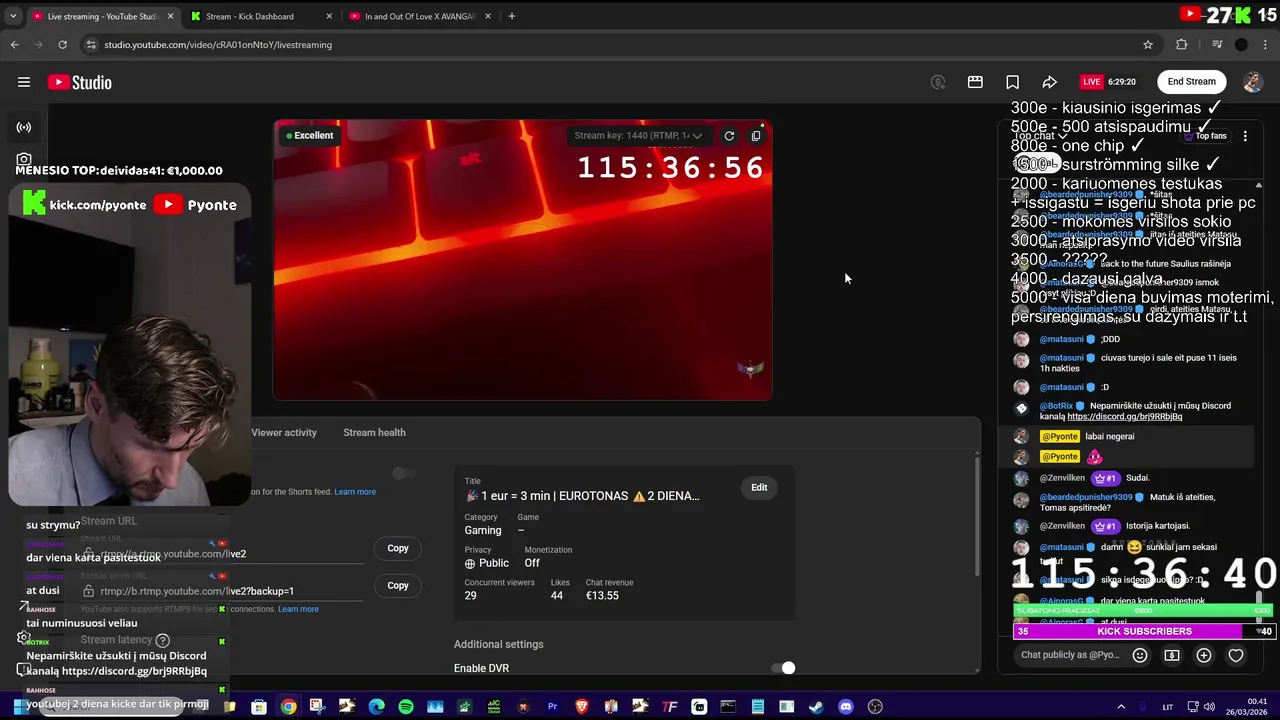Image resolution: width=1280 pixels, height=720 pixels.
Task: Open the account avatar menu
Action: point(1252,82)
